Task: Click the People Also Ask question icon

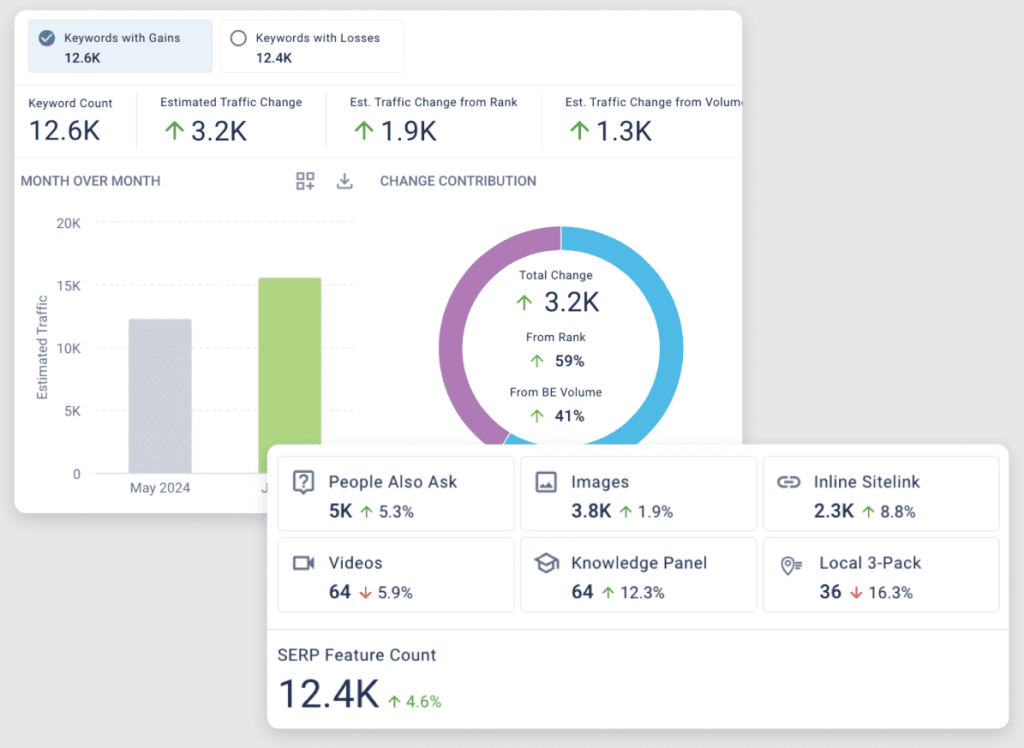Action: pyautogui.click(x=303, y=482)
